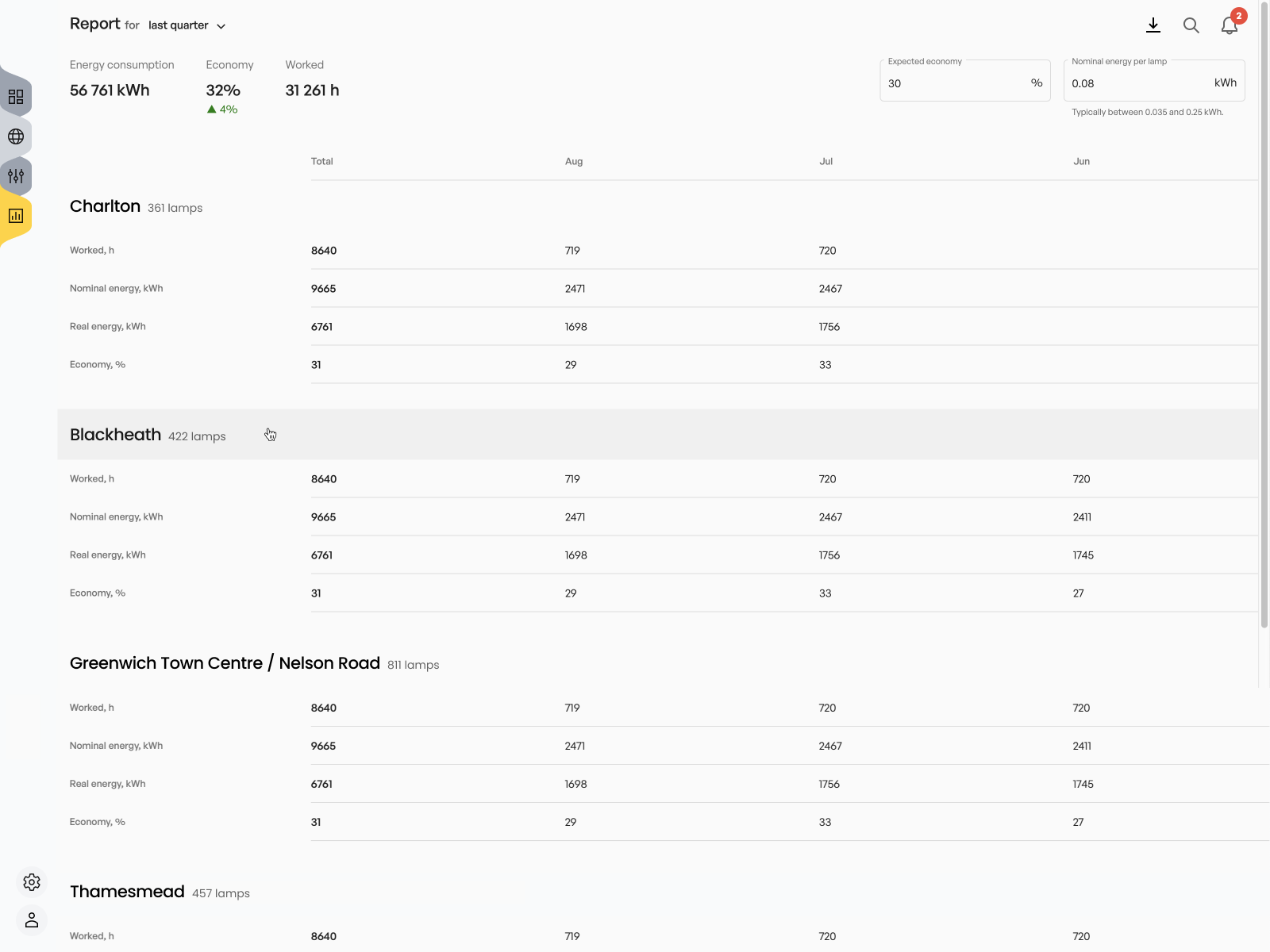The height and width of the screenshot is (952, 1270).
Task: Click the Economy 32% summary figure
Action: click(223, 90)
